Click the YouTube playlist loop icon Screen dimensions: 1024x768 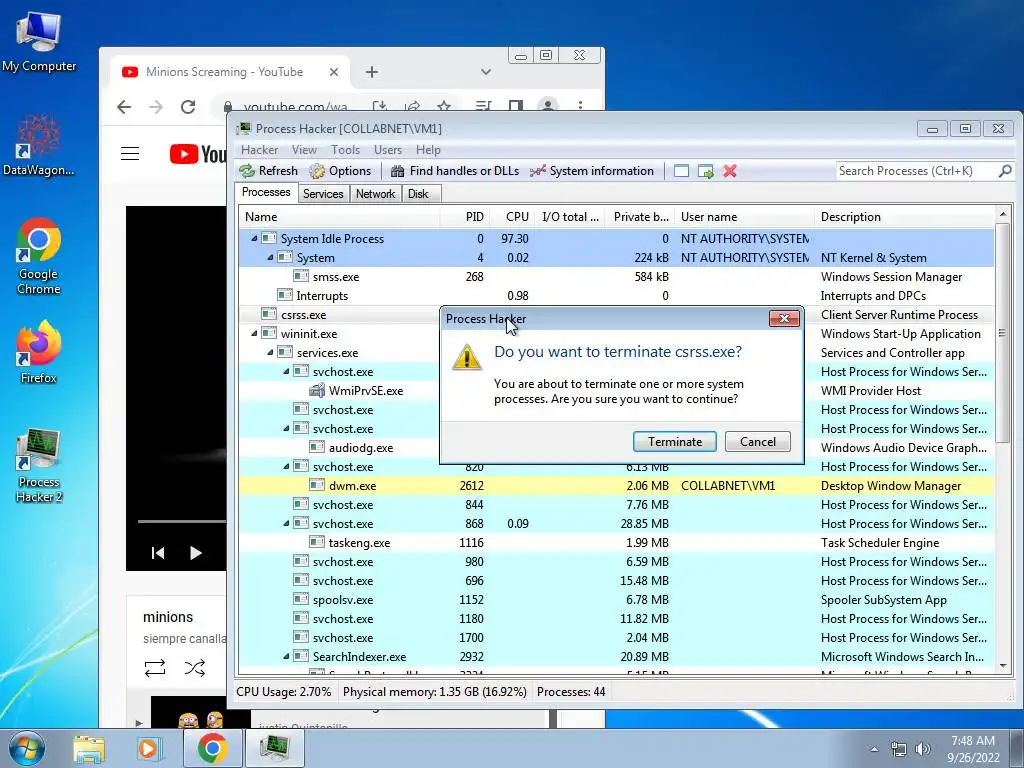[155, 667]
